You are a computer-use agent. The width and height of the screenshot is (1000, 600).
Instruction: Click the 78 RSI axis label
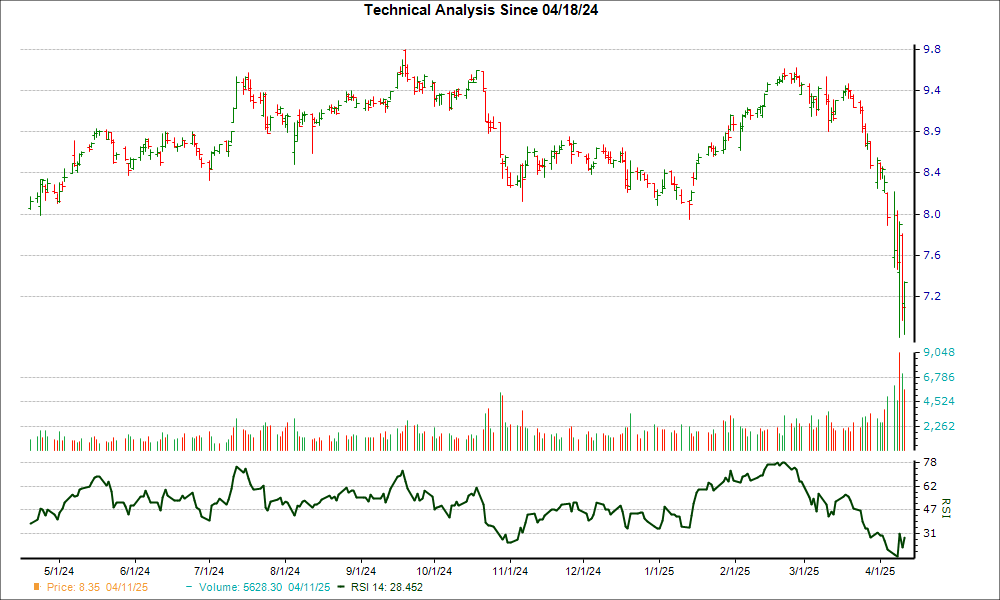[930, 462]
